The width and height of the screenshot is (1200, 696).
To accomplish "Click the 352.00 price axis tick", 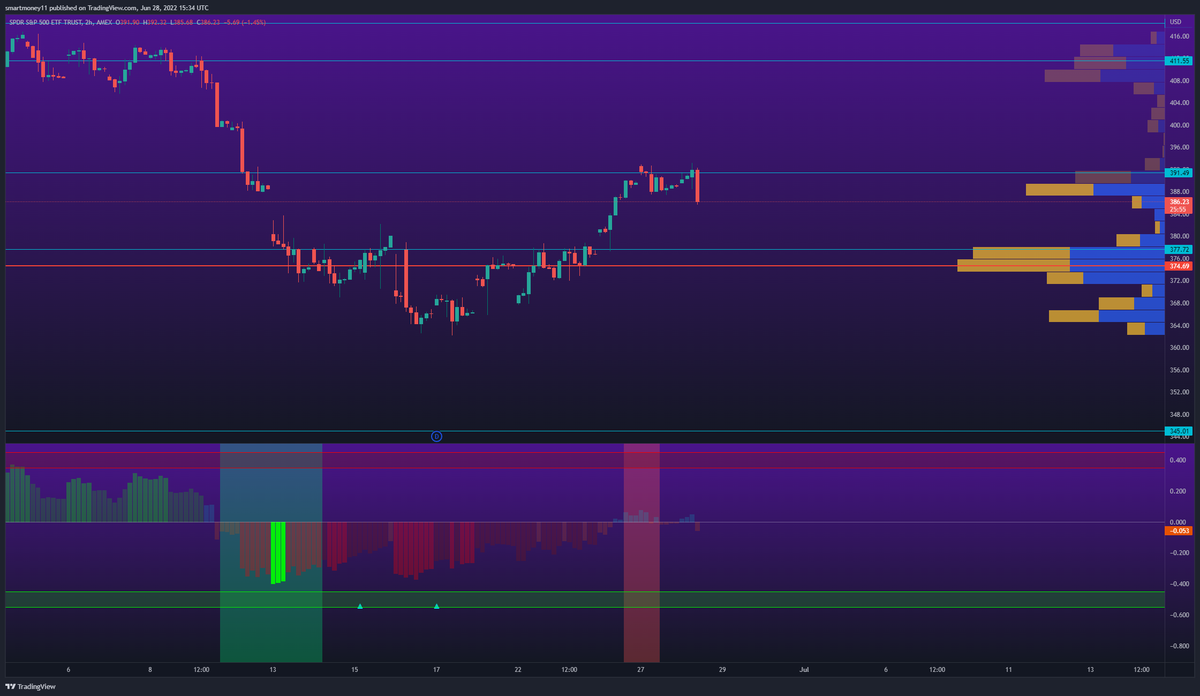I will pos(1179,392).
